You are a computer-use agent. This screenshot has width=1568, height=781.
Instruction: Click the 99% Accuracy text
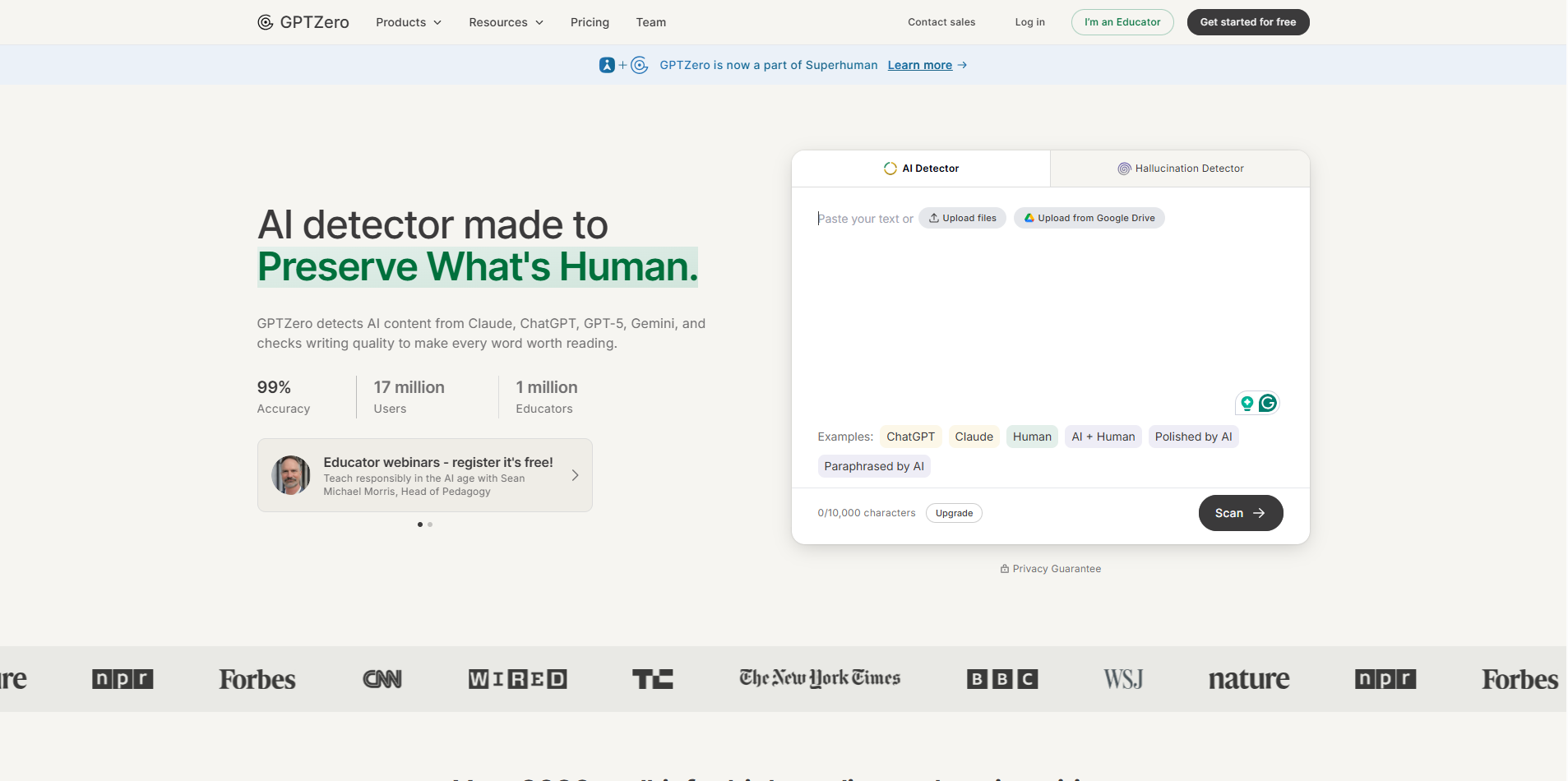(284, 397)
